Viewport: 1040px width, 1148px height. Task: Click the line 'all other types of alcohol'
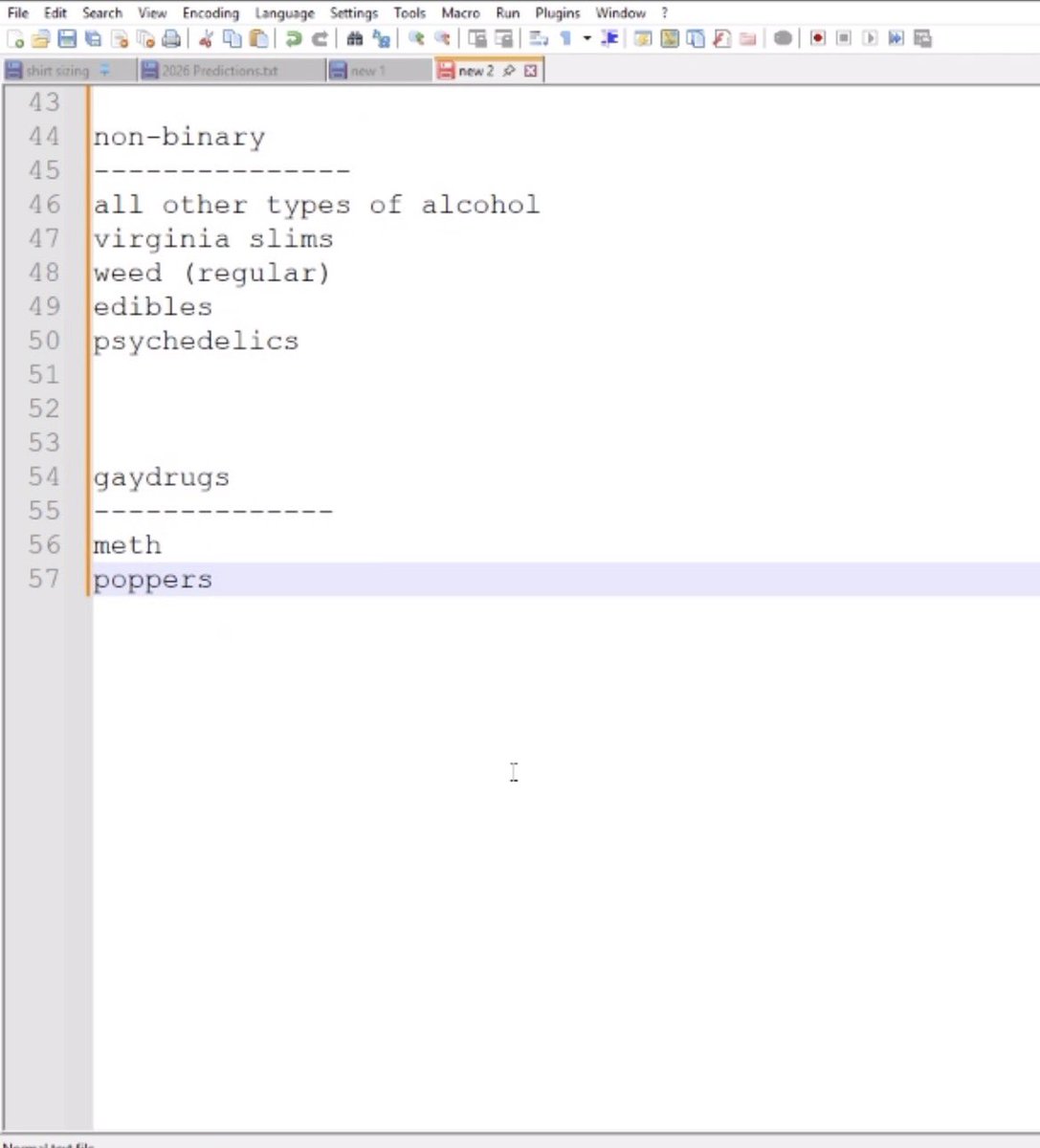(x=317, y=205)
